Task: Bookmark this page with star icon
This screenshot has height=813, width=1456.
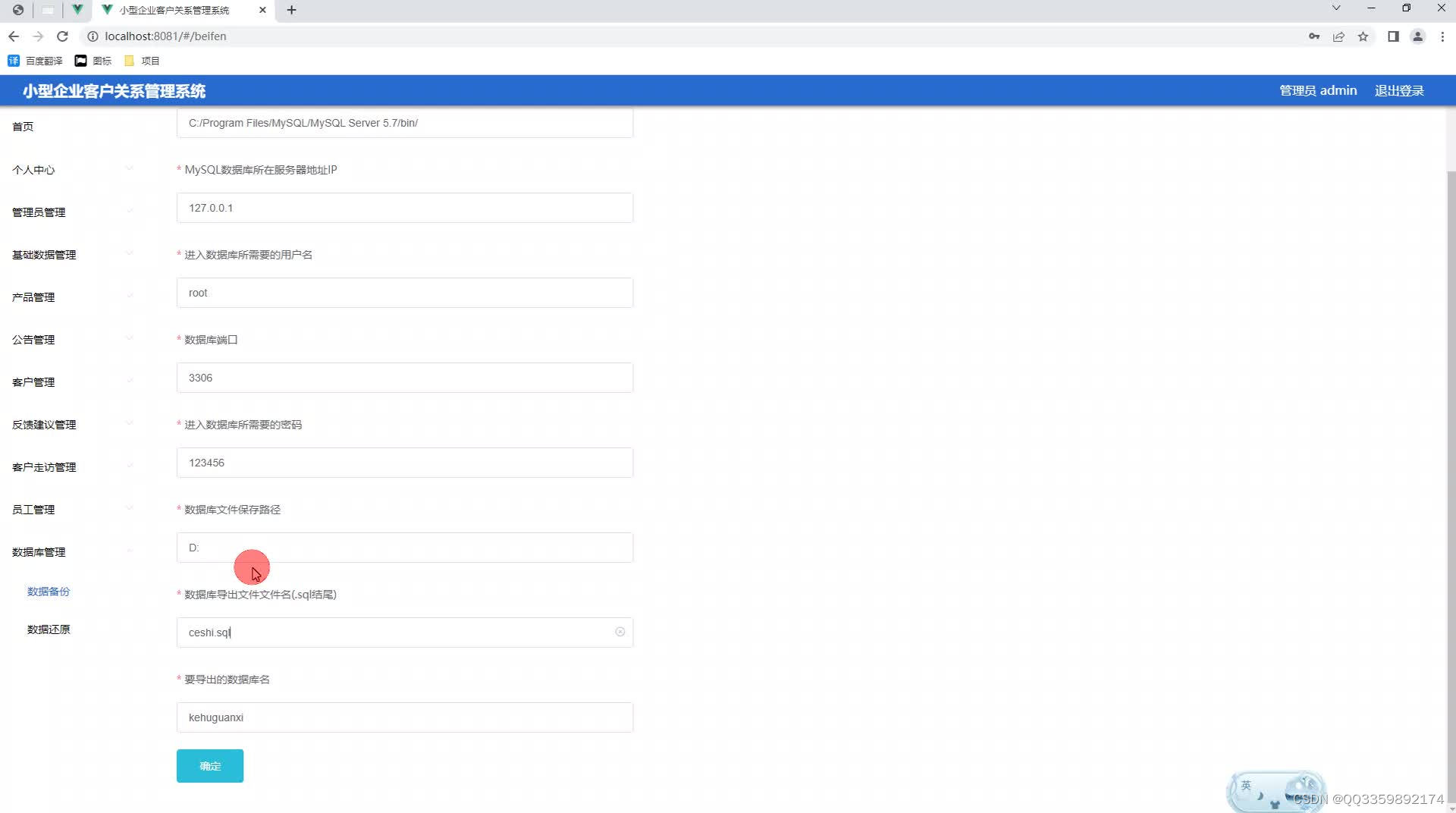Action: click(1363, 36)
